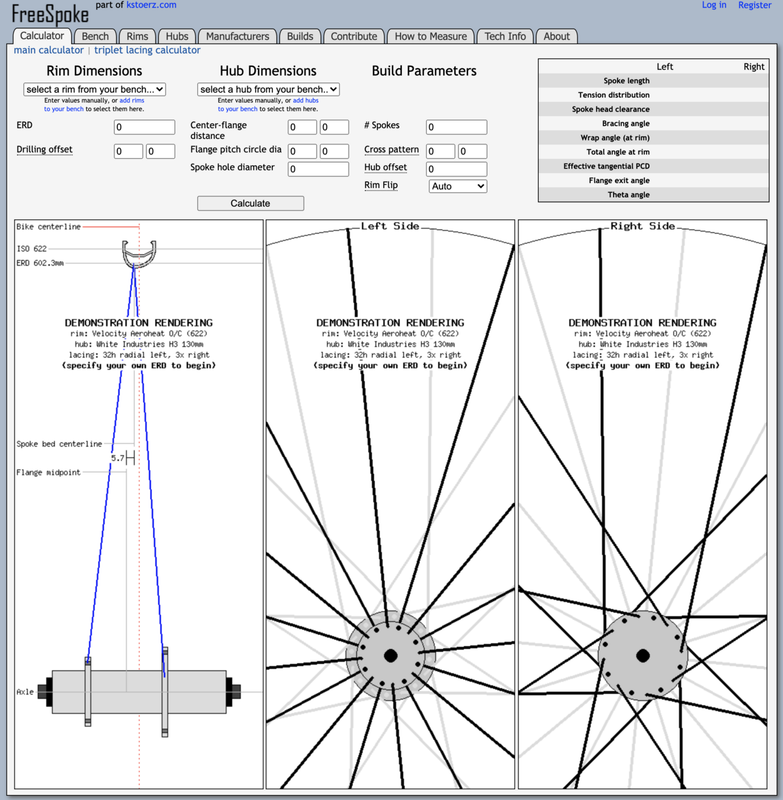Click the Effective tangential PCD row

653,166
